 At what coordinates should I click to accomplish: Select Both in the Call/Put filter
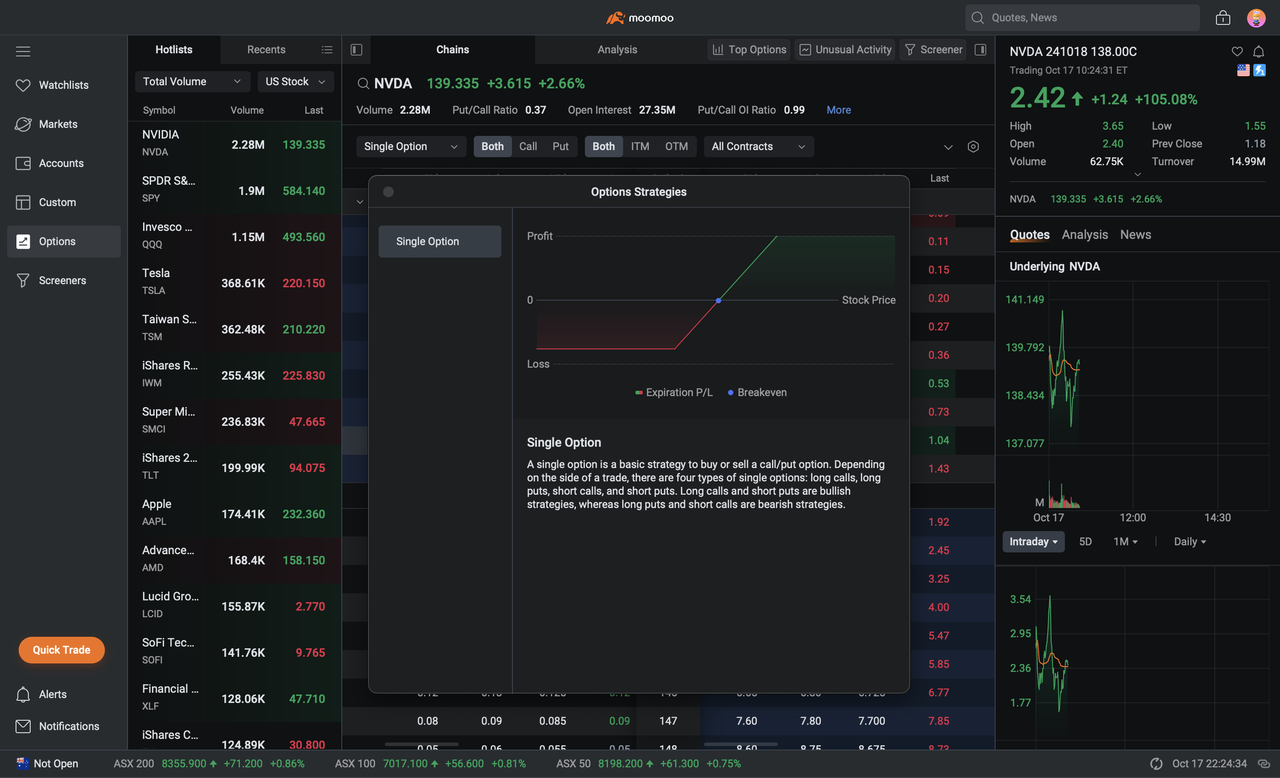[x=493, y=147]
